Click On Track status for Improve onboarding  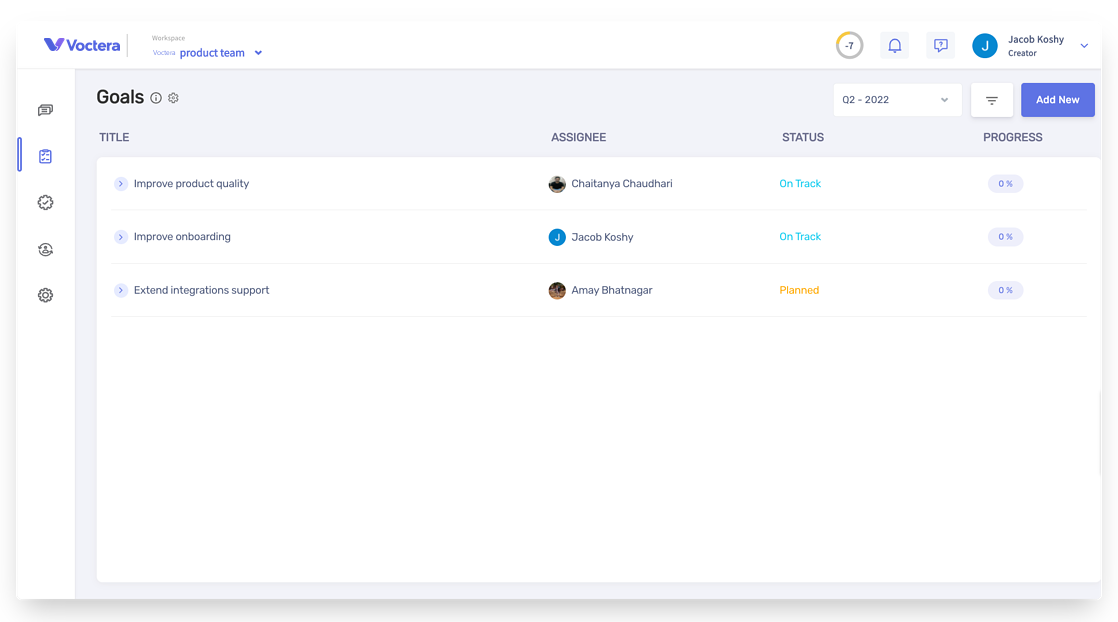point(800,237)
